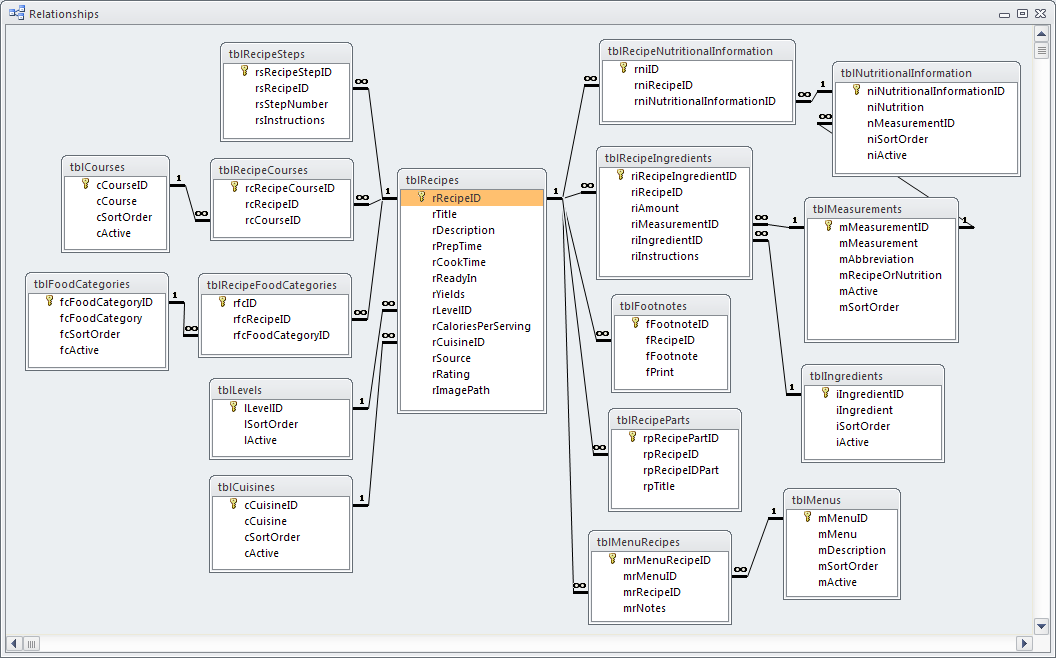Click the infinity symbol near tblRecipeIngredients

click(586, 186)
